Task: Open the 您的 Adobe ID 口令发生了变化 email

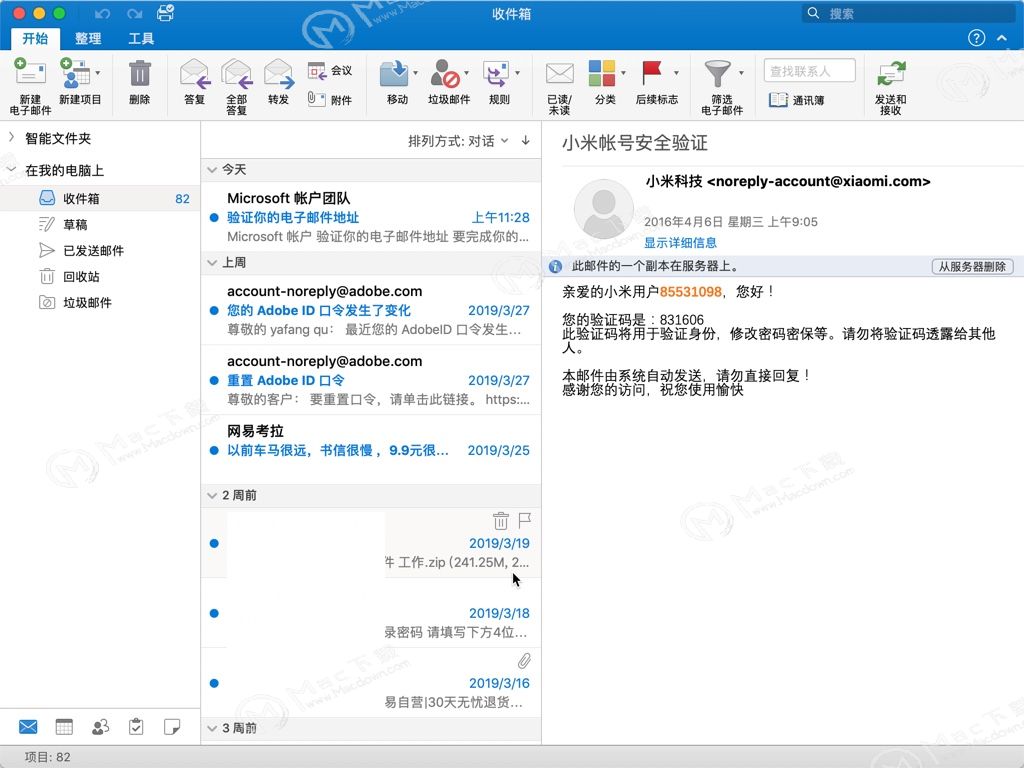Action: 371,310
